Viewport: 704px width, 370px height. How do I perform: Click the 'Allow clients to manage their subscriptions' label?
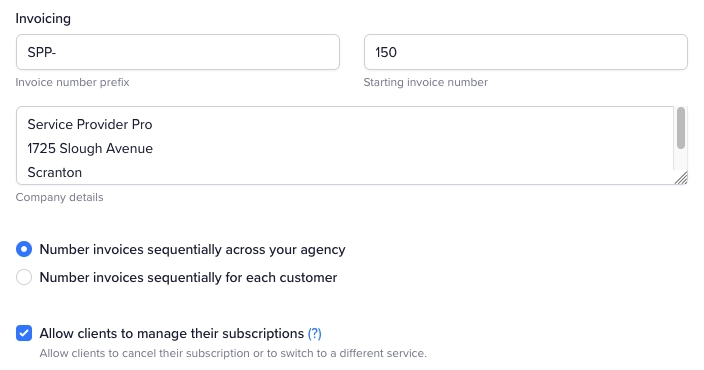(x=172, y=334)
